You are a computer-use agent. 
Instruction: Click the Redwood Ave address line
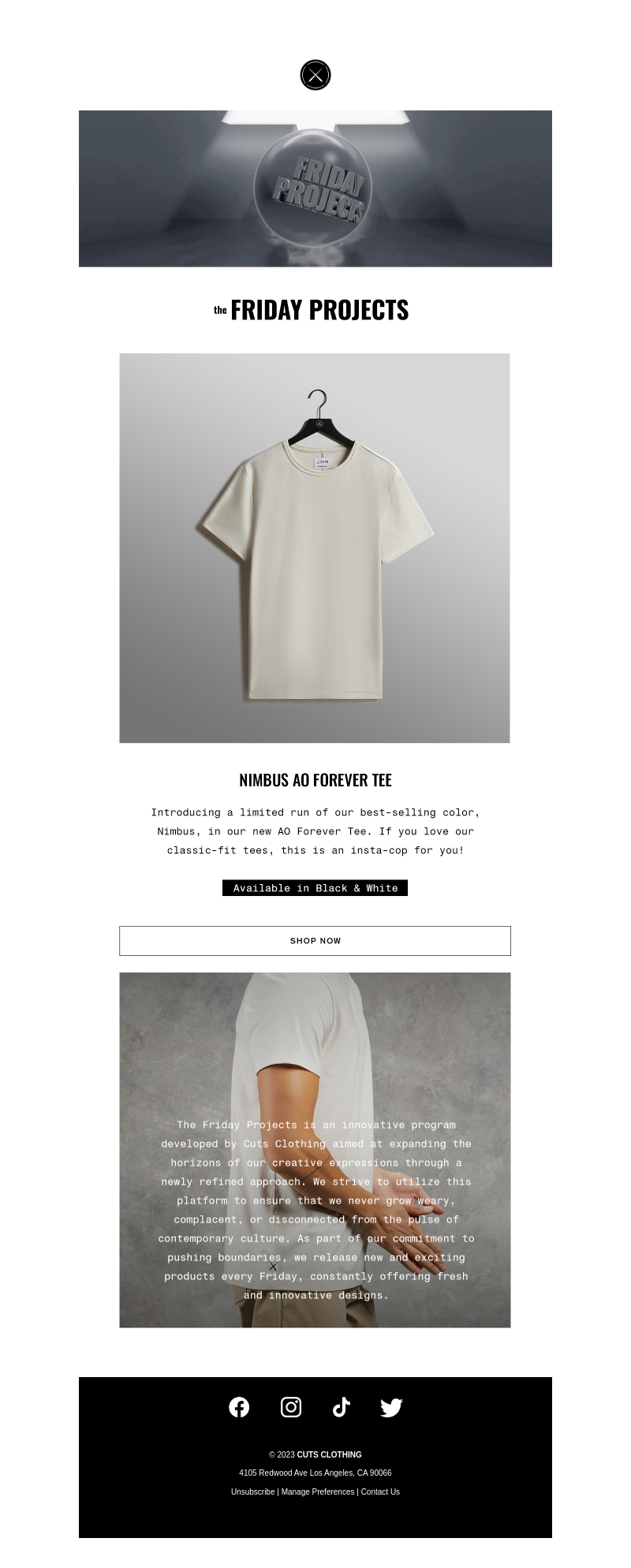coord(315,1473)
